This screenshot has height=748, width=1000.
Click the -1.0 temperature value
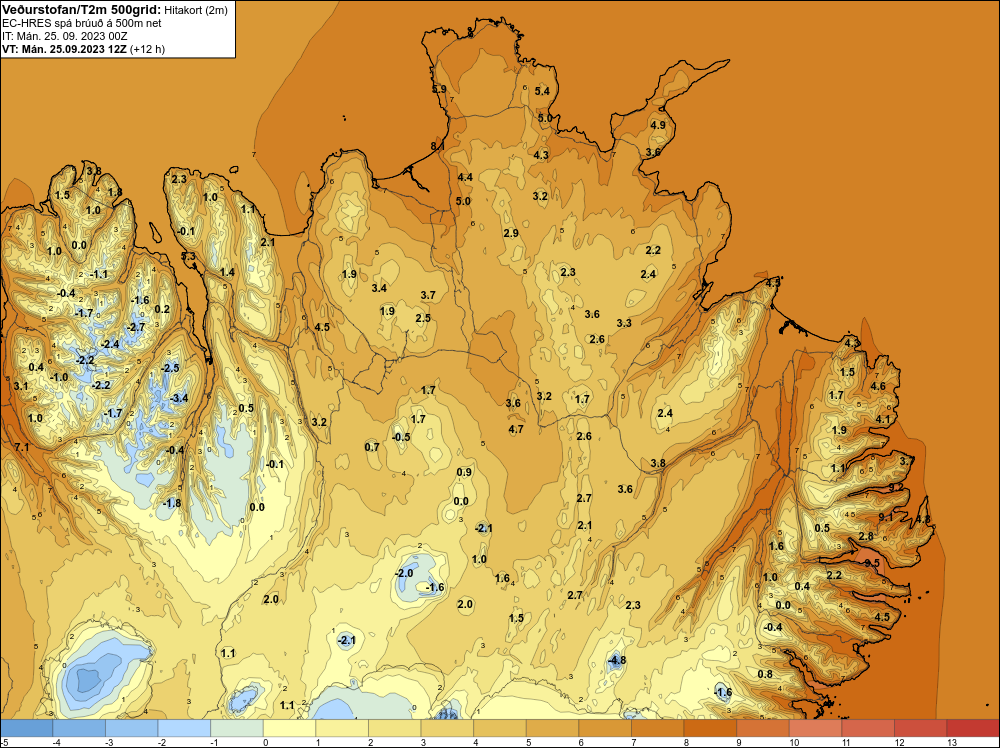59,378
